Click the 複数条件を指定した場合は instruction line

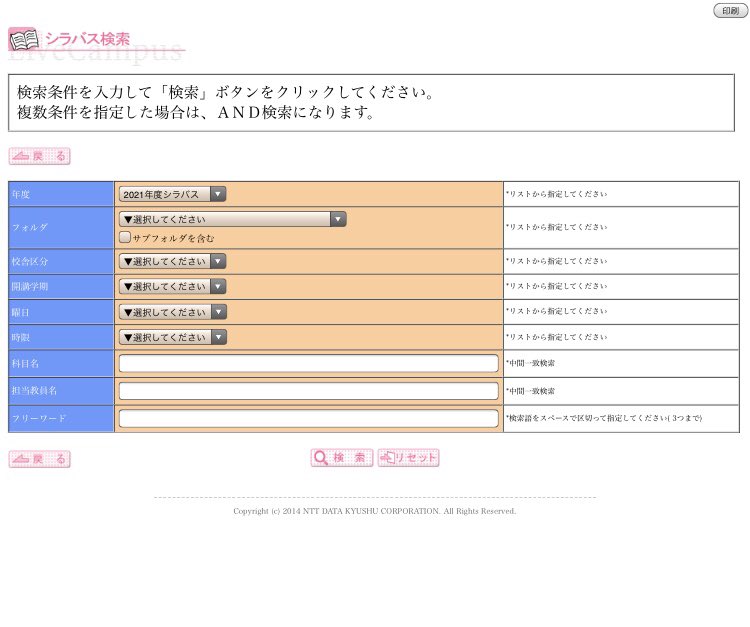(x=196, y=112)
